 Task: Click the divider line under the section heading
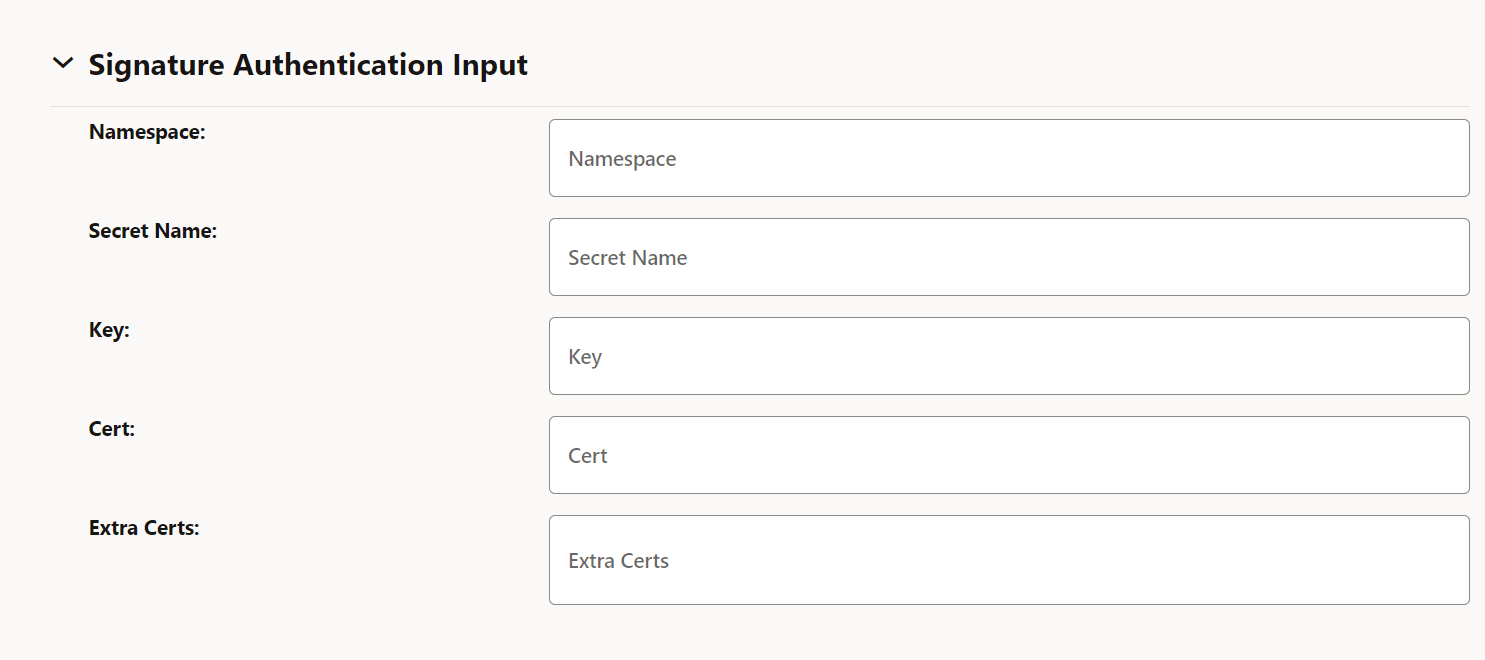pyautogui.click(x=760, y=106)
